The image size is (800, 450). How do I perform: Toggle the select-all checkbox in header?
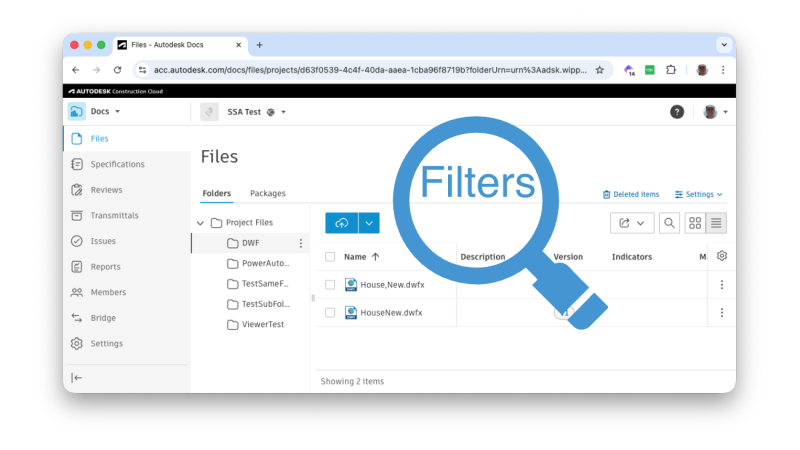[330, 257]
